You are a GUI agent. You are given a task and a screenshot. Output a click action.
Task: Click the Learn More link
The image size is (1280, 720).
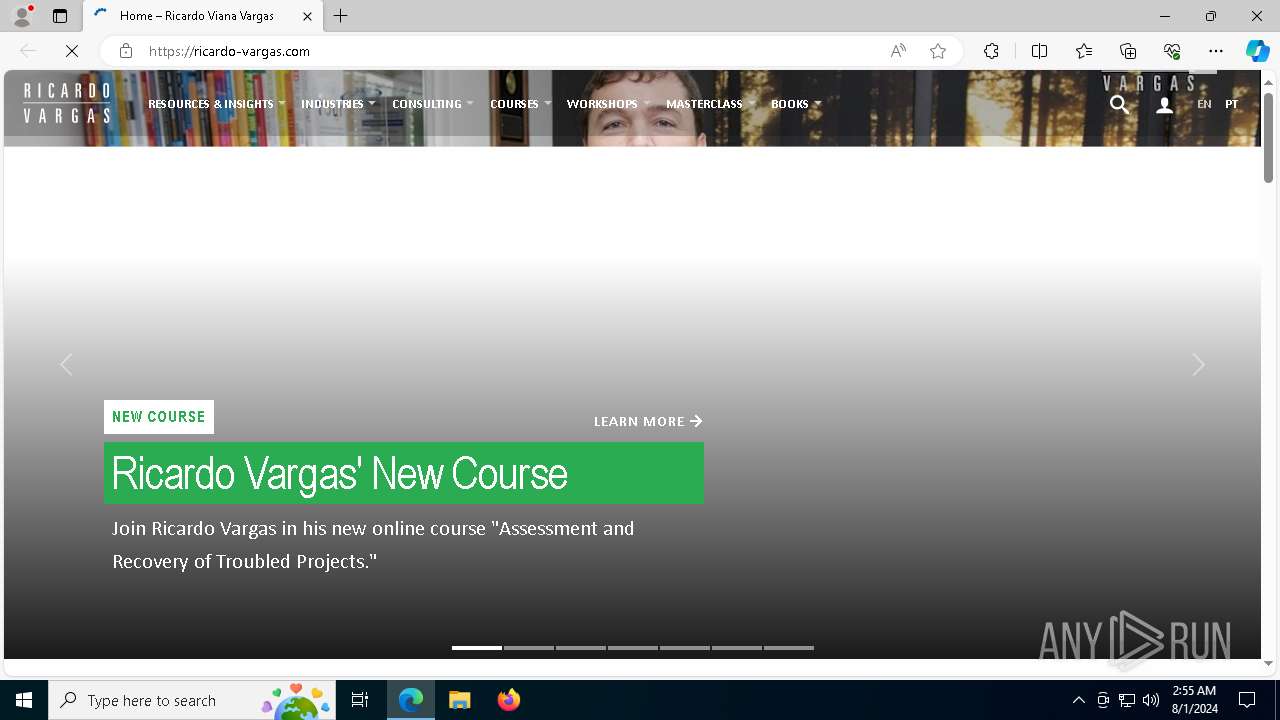[x=648, y=421]
